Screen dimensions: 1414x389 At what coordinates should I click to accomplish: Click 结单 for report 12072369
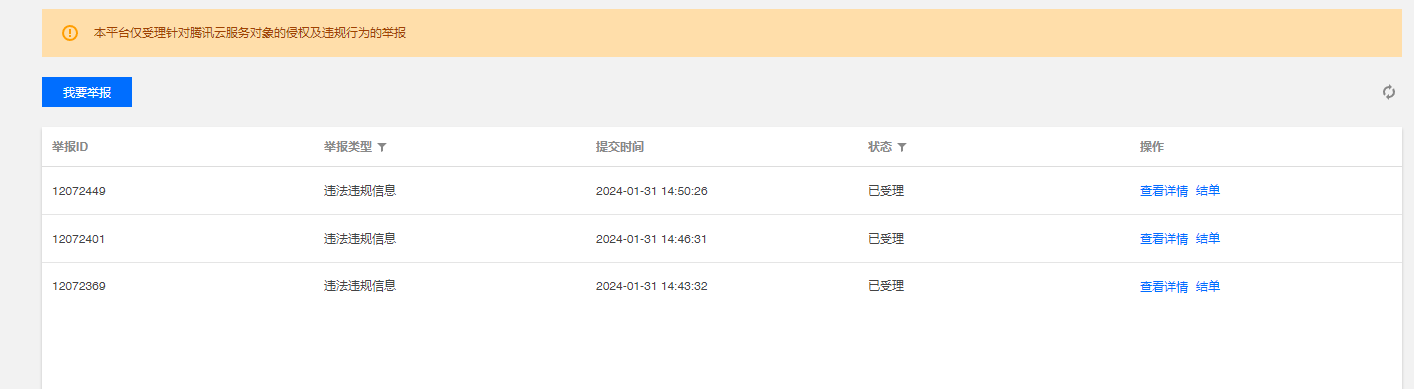(1208, 287)
